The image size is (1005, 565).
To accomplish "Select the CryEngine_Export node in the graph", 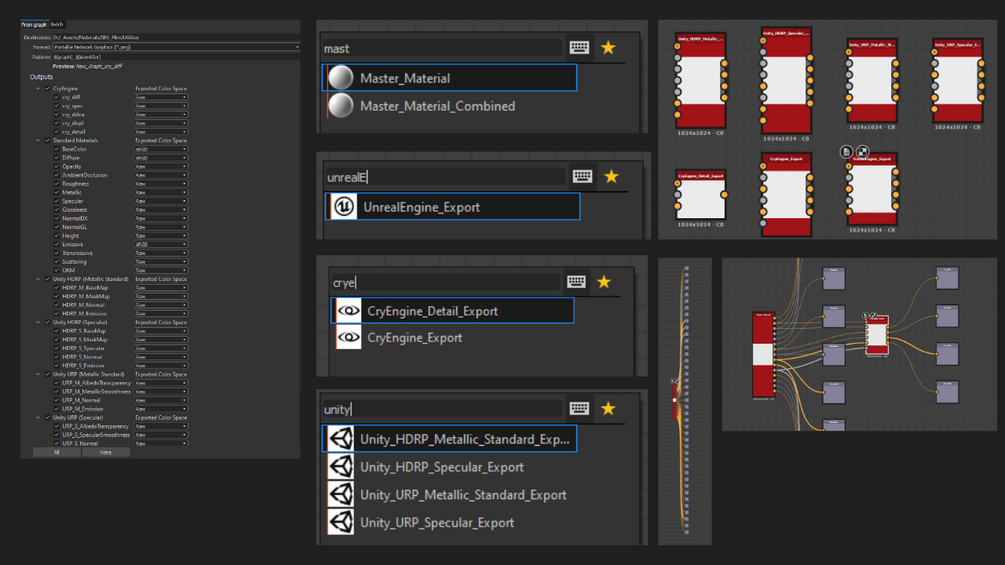I will (x=786, y=195).
